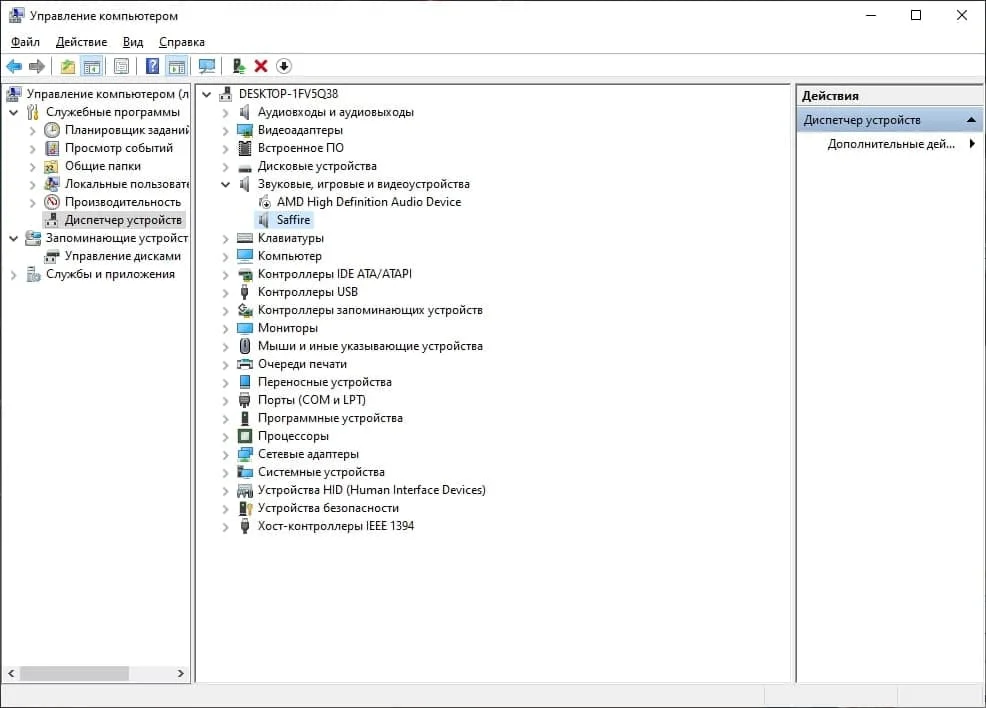Open the Действие menu
986x708 pixels.
(81, 42)
